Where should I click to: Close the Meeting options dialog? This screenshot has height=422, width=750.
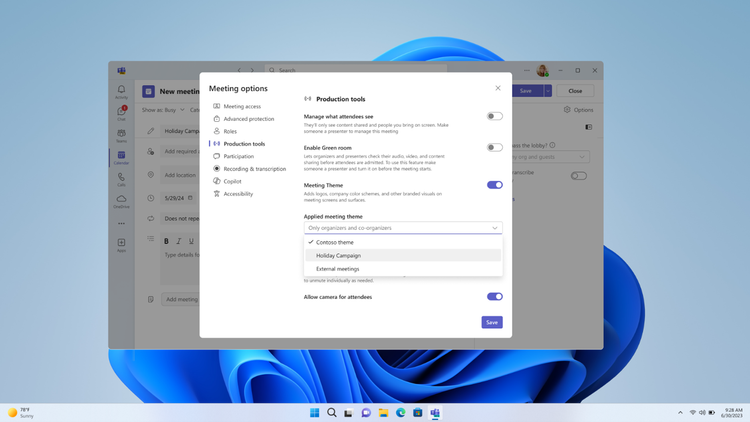(x=498, y=88)
